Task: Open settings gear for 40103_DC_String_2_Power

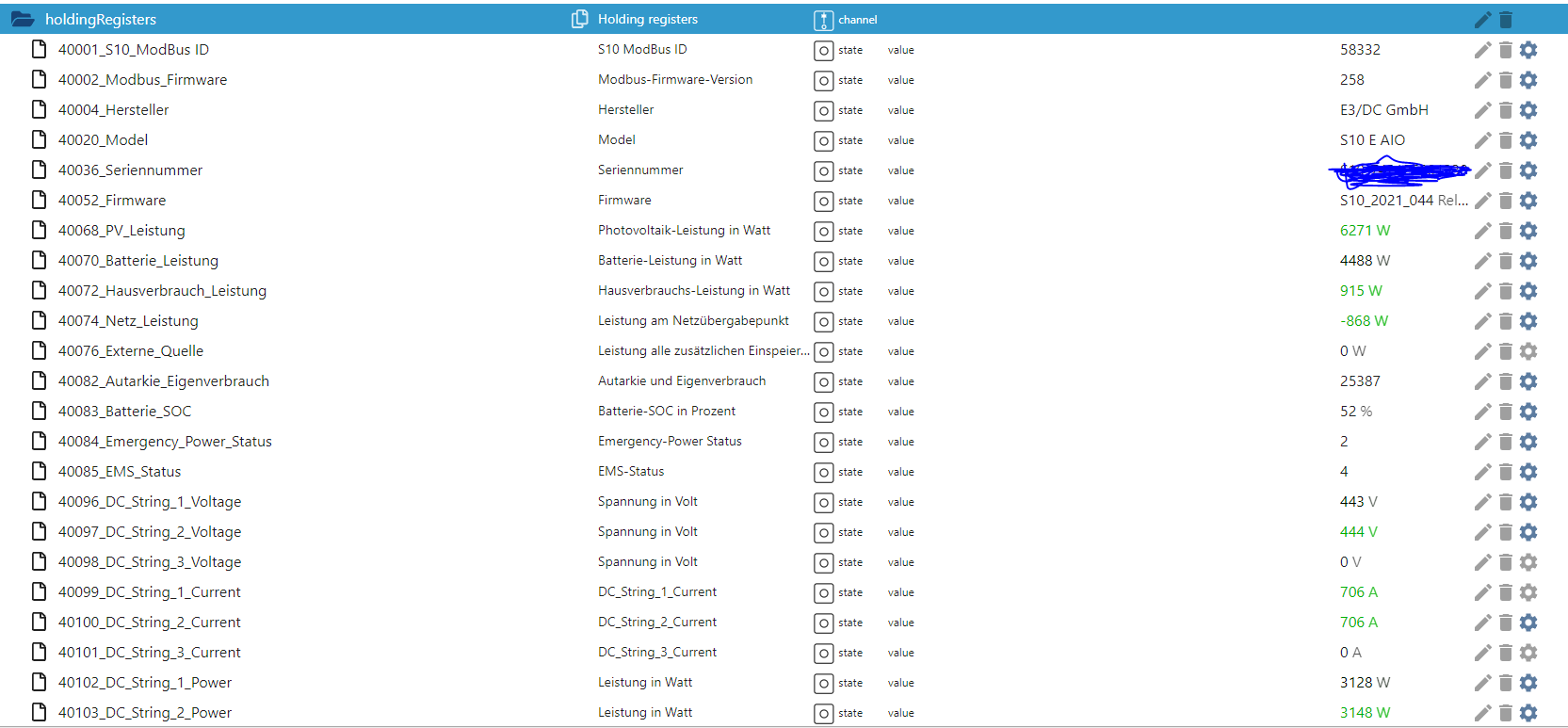Action: (1528, 713)
